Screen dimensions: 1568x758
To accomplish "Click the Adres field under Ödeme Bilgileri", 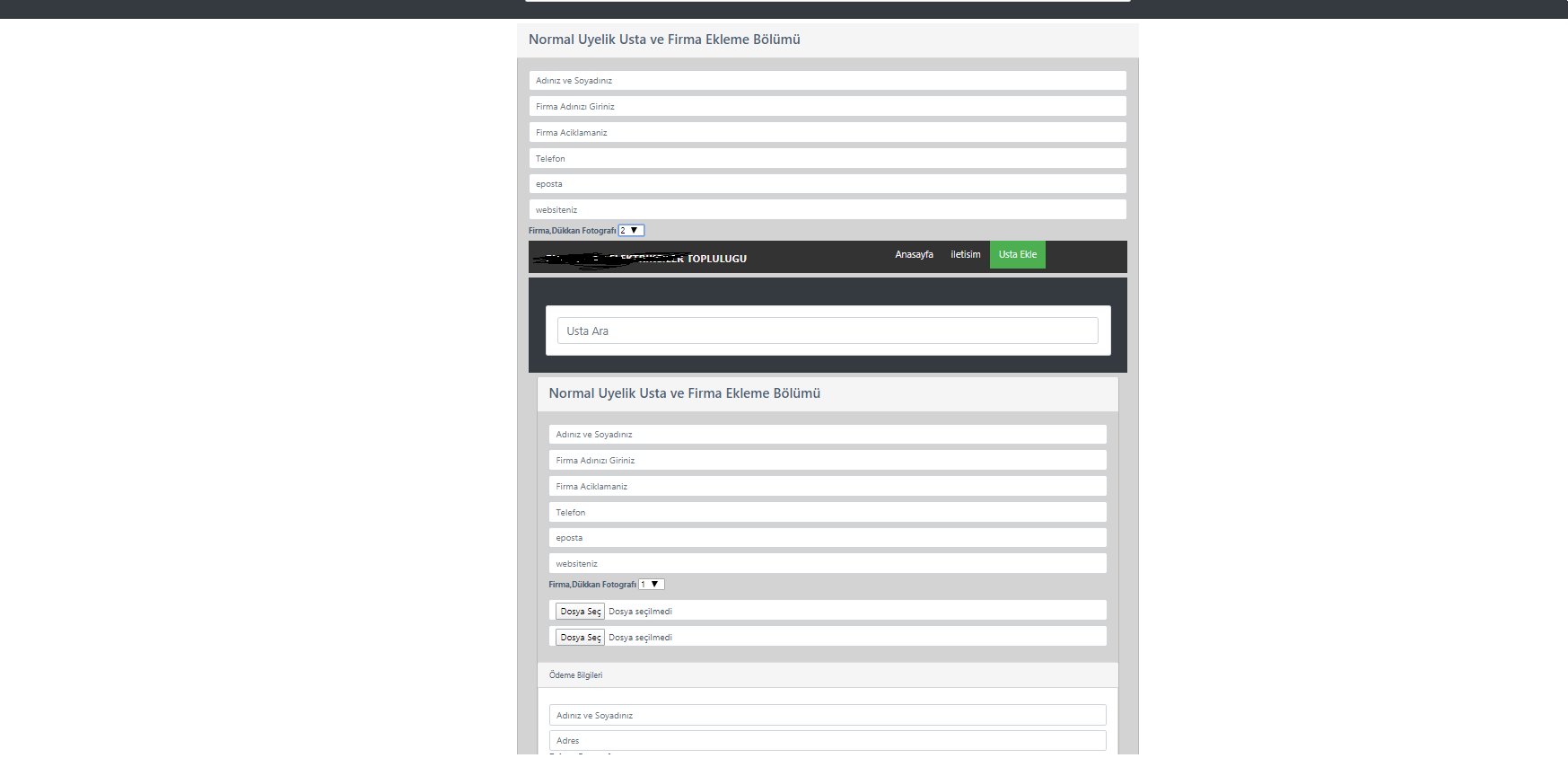I will (828, 741).
